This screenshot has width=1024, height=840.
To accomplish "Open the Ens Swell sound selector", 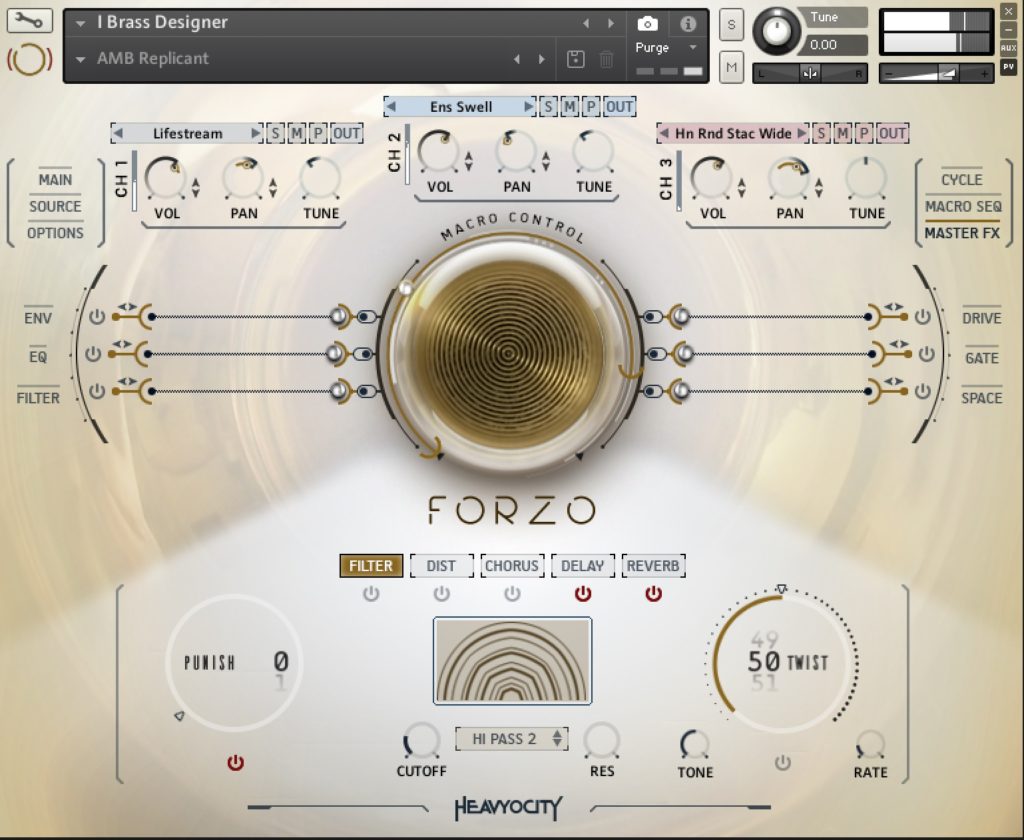I will pyautogui.click(x=460, y=106).
